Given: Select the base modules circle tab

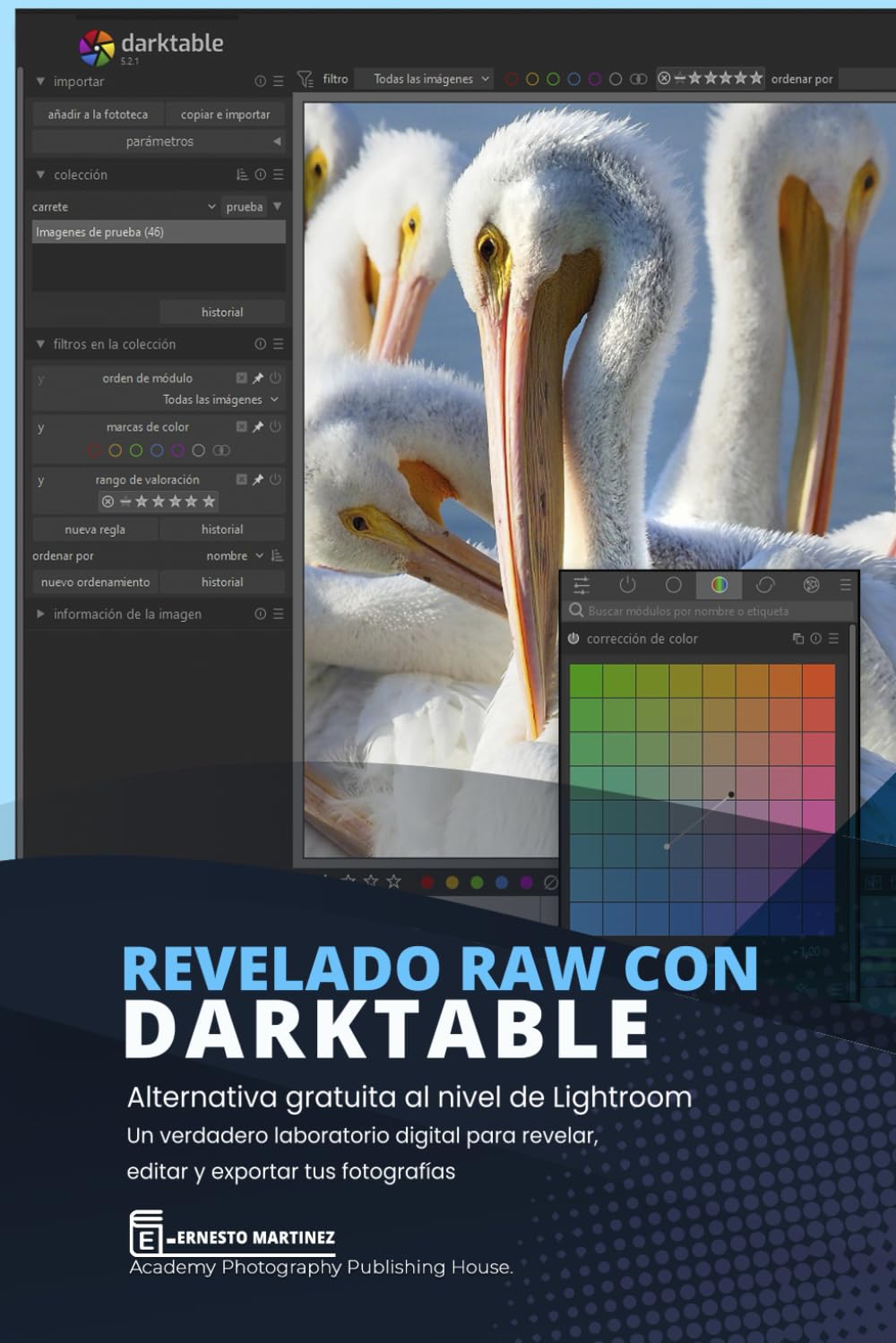Looking at the screenshot, I should point(674,585).
